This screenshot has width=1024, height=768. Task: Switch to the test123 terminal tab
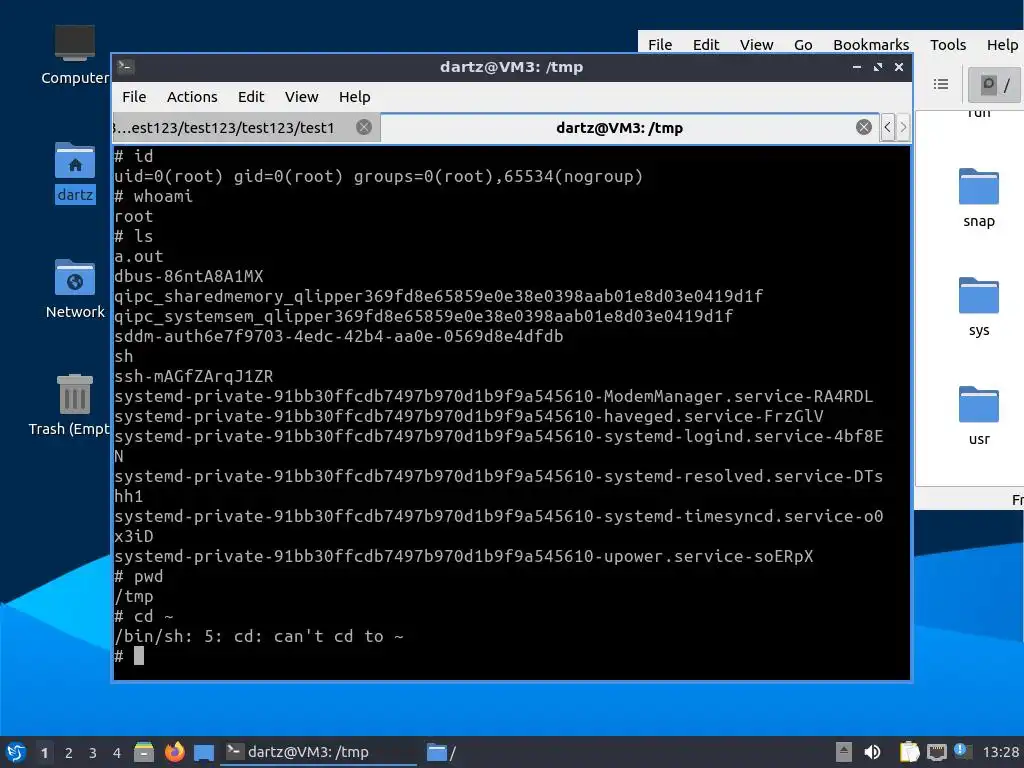[x=246, y=127]
